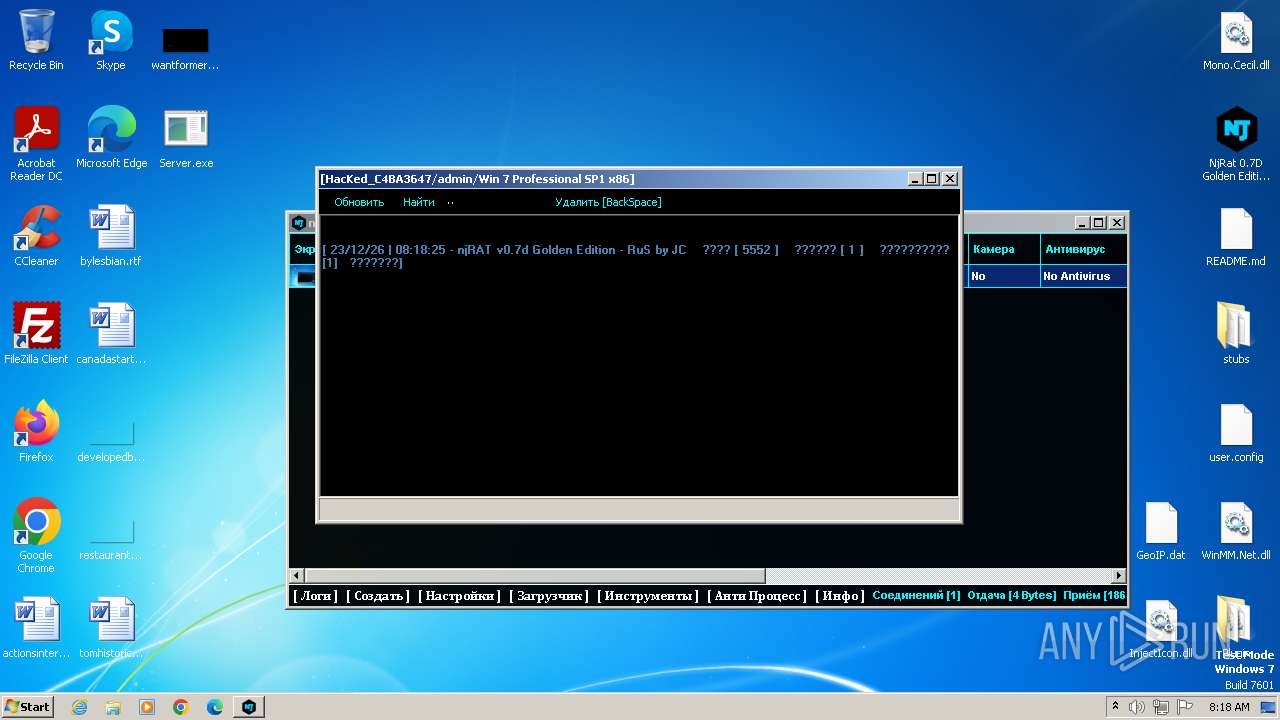This screenshot has width=1280, height=720.
Task: Click Internet Explorer in the taskbar
Action: point(79,707)
